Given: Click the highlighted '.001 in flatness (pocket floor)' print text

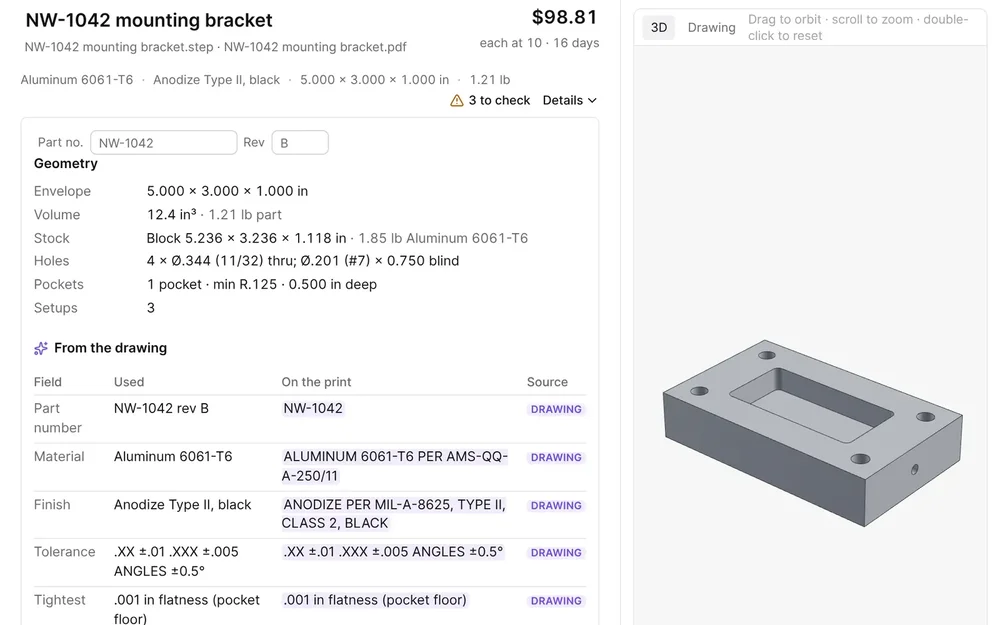Looking at the screenshot, I should 375,600.
